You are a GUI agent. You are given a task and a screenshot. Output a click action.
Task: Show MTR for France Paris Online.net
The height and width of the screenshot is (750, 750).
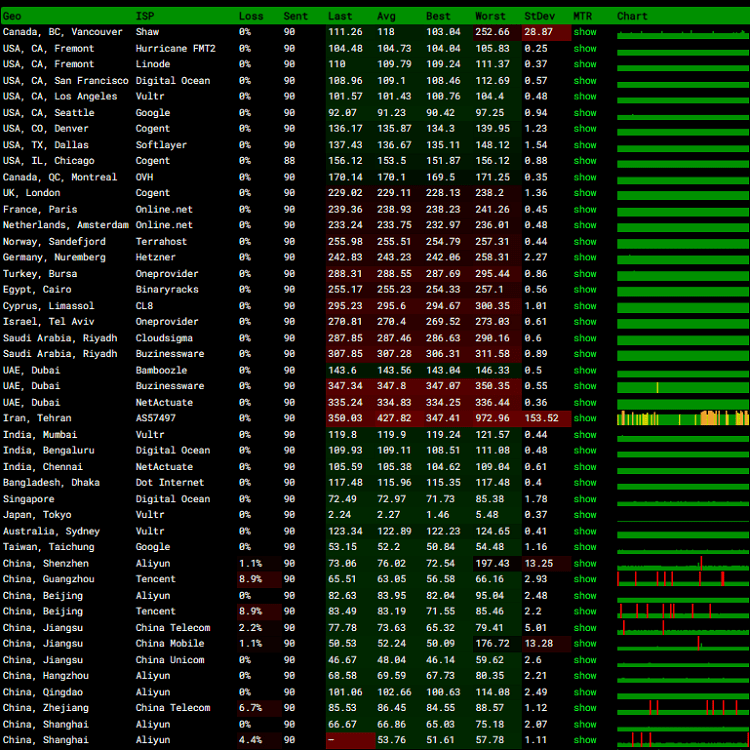click(x=585, y=209)
